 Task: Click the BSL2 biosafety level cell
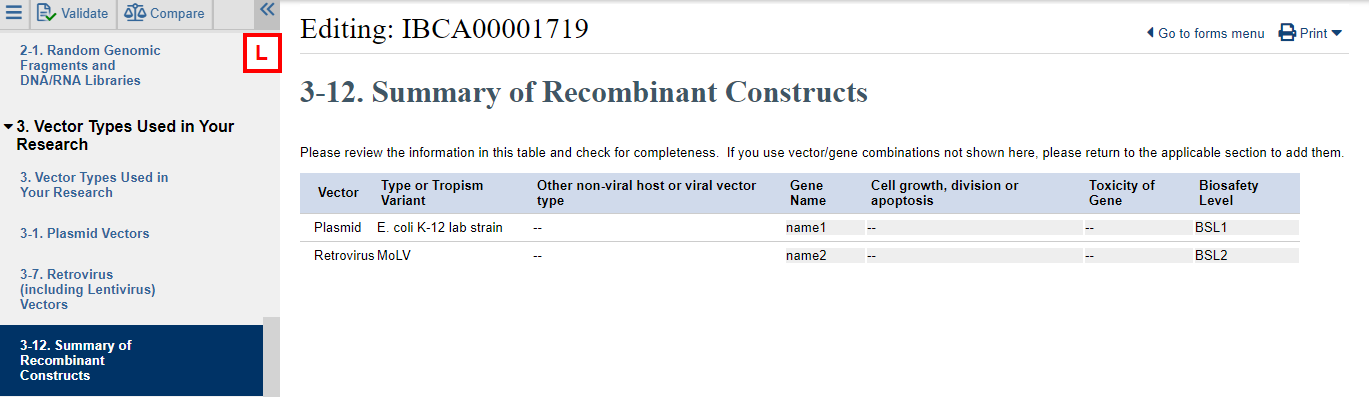pos(1246,256)
